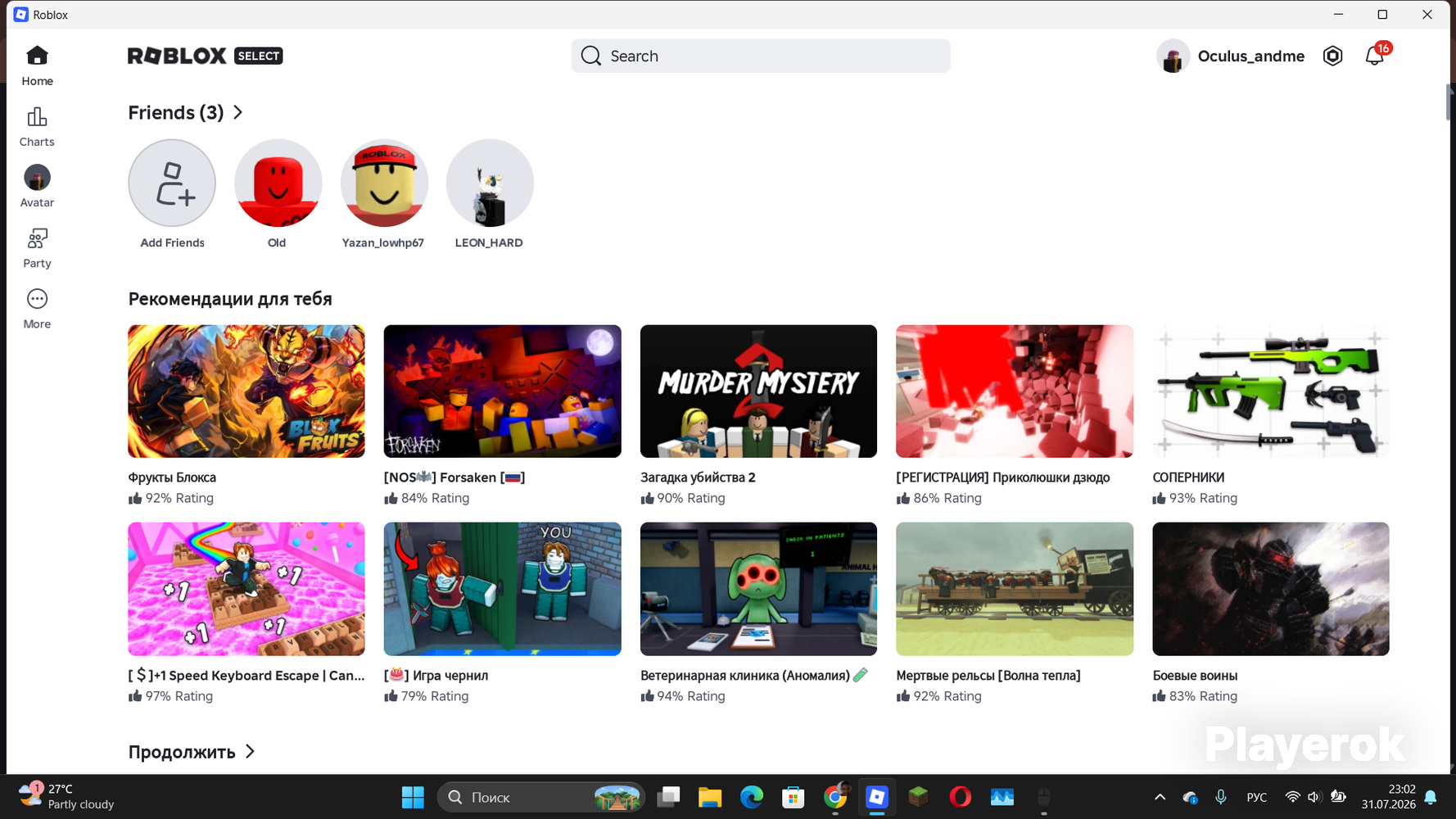Open the More menu in the sidebar
The width and height of the screenshot is (1456, 819).
coord(37,309)
